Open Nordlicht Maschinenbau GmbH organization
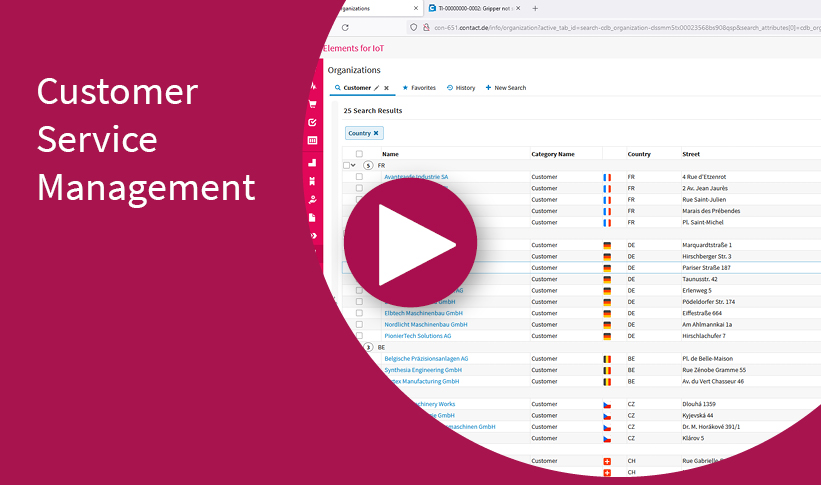 (426, 324)
